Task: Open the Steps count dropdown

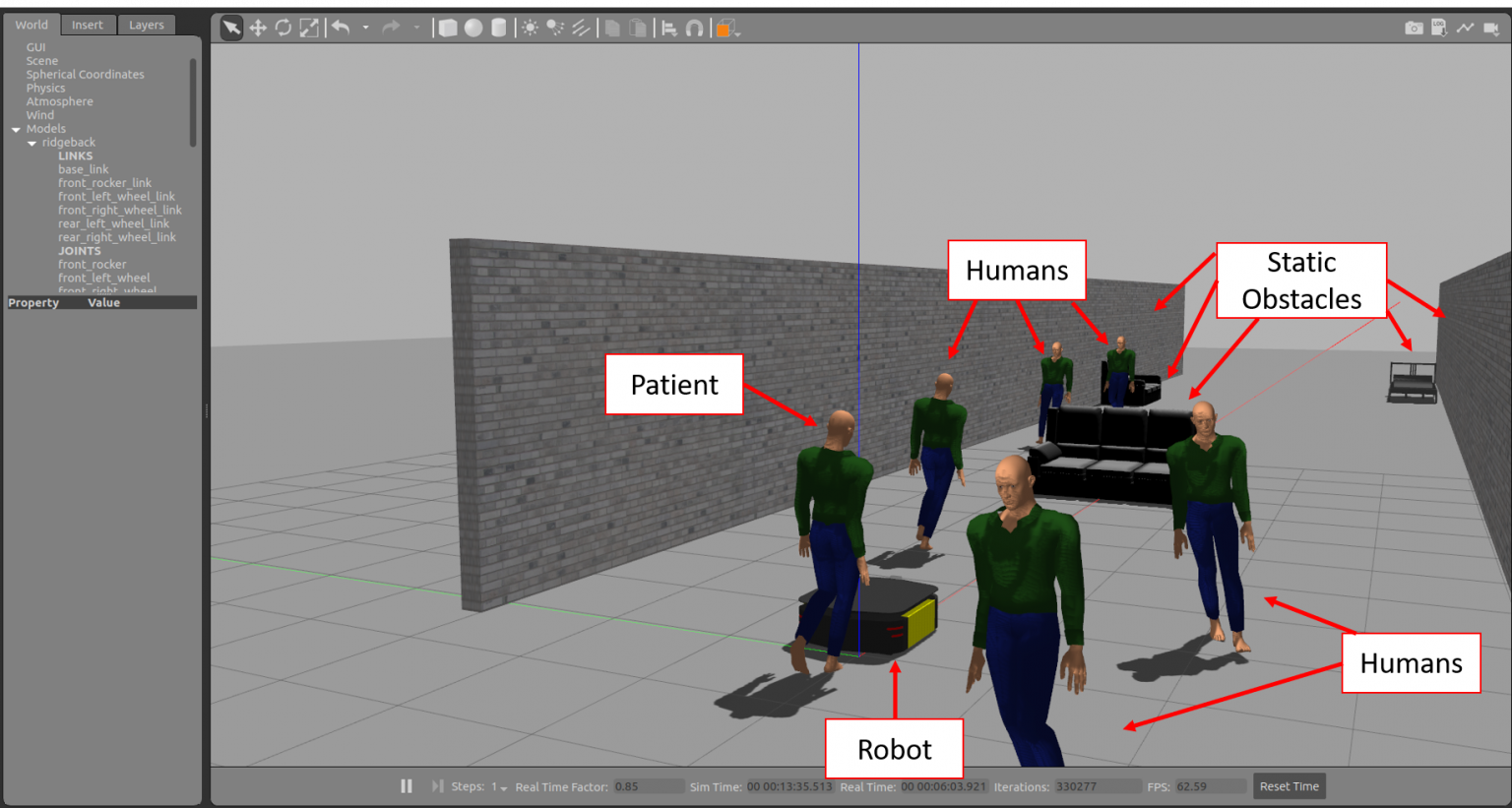Action: (x=500, y=787)
